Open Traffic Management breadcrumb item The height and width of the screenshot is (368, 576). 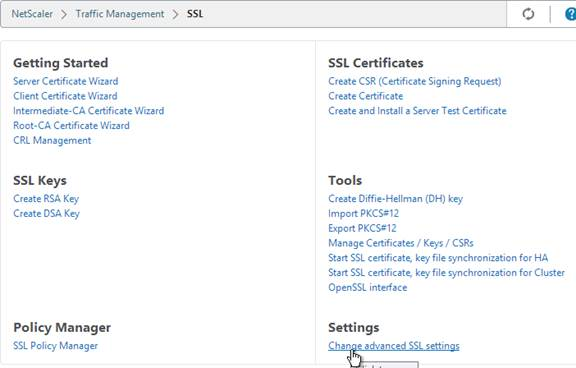pyautogui.click(x=120, y=14)
